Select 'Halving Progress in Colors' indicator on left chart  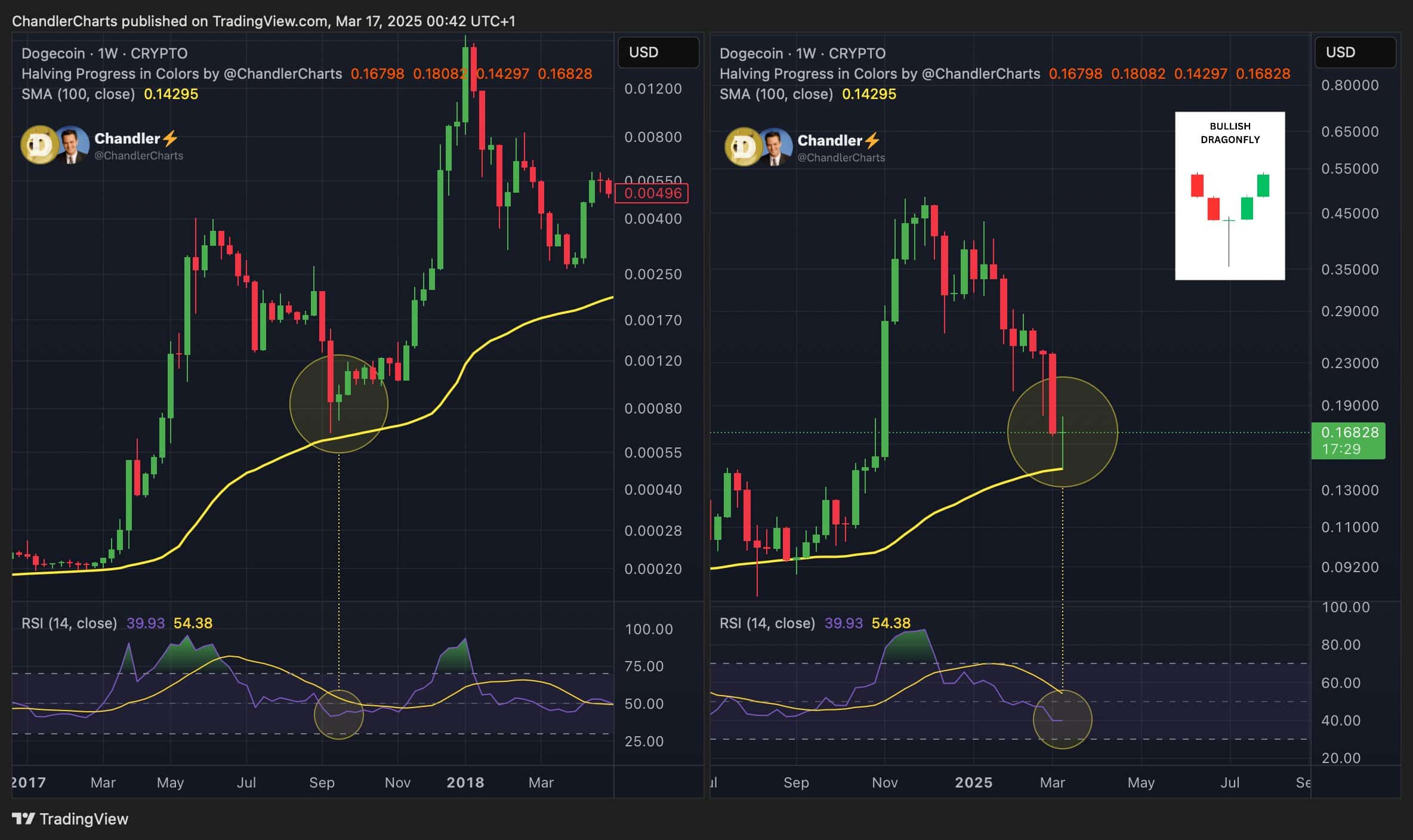(x=182, y=74)
